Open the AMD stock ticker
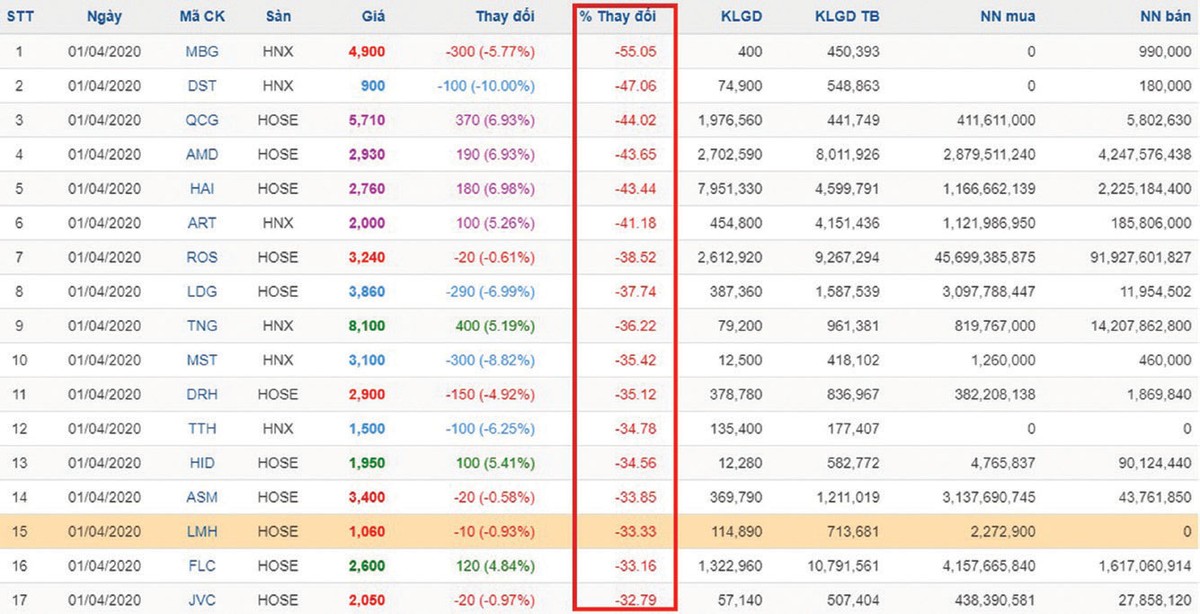This screenshot has width=1200, height=614. [202, 154]
